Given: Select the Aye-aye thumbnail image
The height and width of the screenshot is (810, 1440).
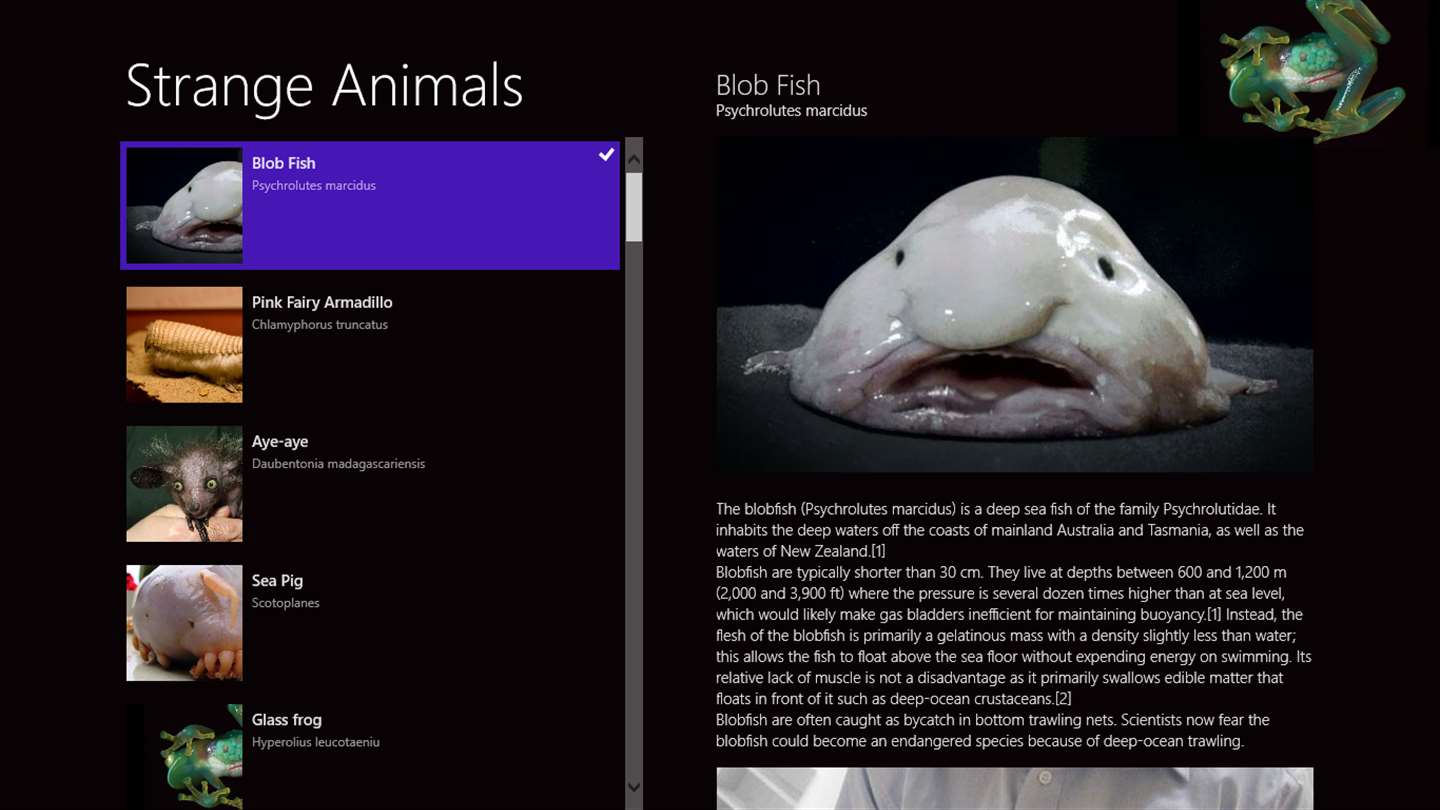Looking at the screenshot, I should [184, 483].
